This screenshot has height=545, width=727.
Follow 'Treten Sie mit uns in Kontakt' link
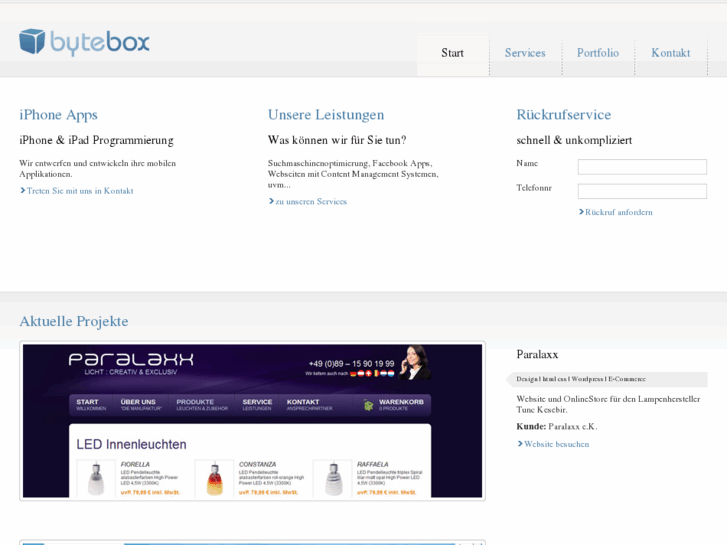click(x=80, y=191)
